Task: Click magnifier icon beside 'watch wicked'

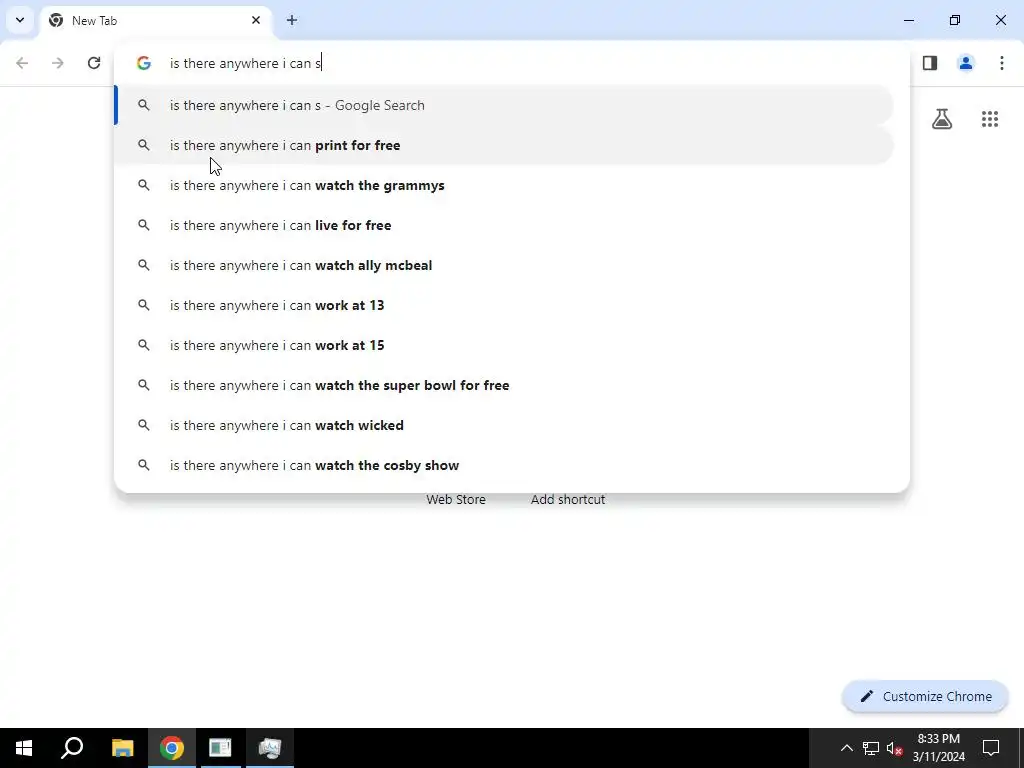Action: (144, 425)
